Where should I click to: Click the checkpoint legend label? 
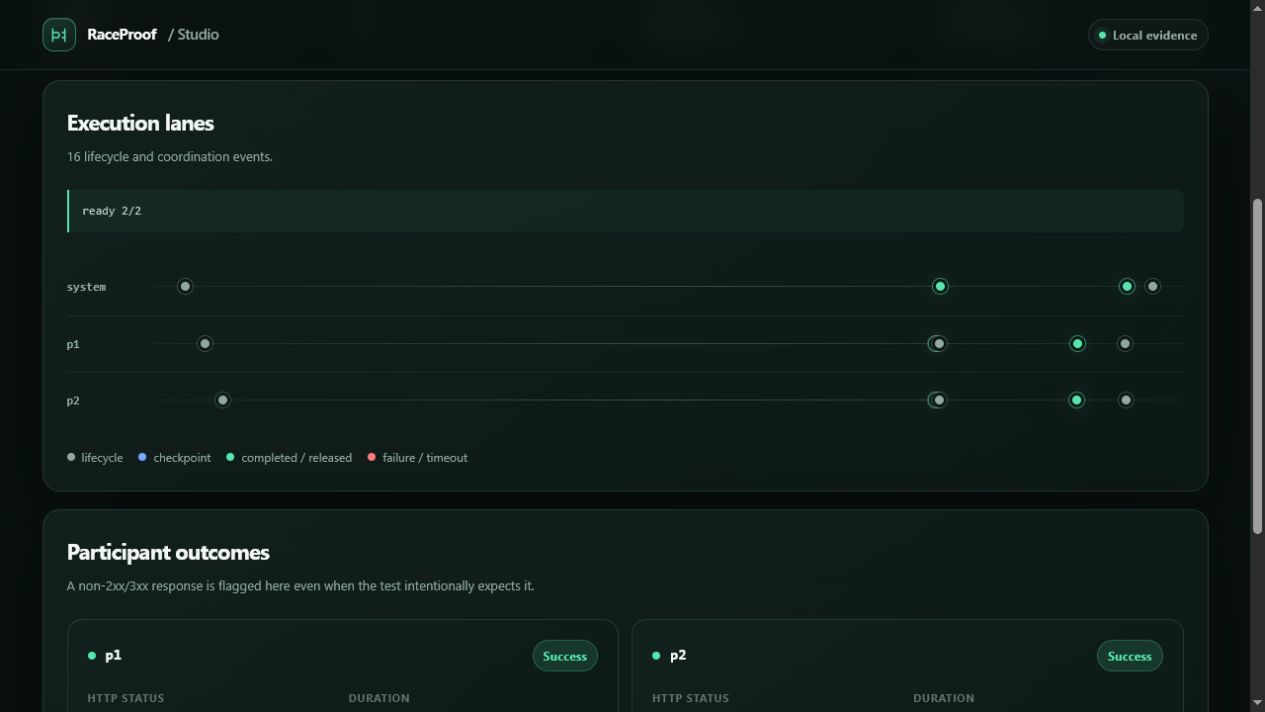point(182,458)
